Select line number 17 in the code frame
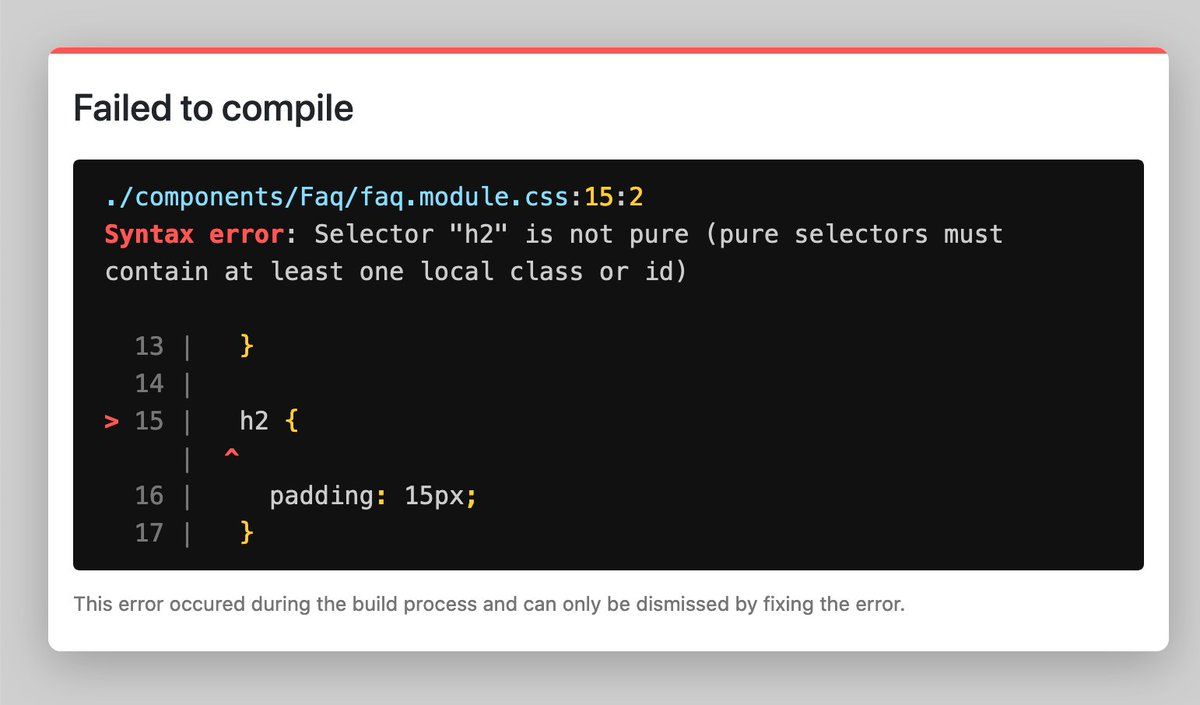Image resolution: width=1200 pixels, height=705 pixels. (149, 533)
